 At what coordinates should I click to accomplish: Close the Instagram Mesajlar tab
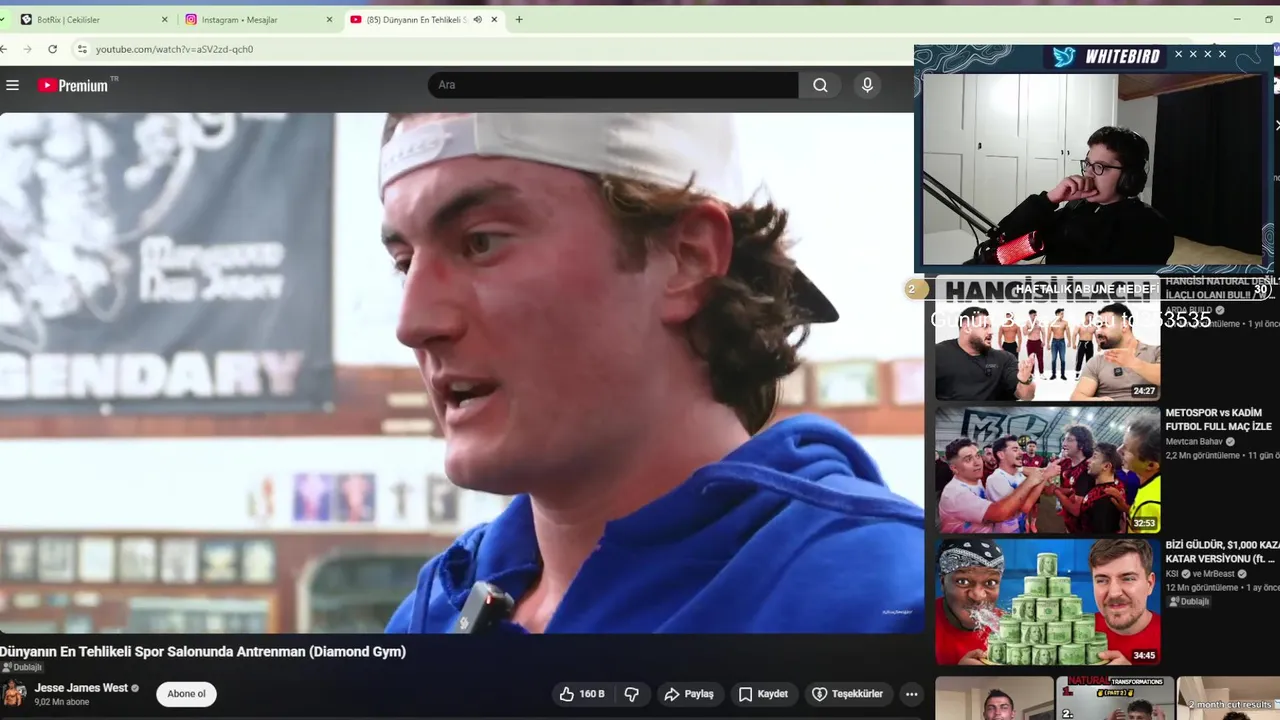330,19
